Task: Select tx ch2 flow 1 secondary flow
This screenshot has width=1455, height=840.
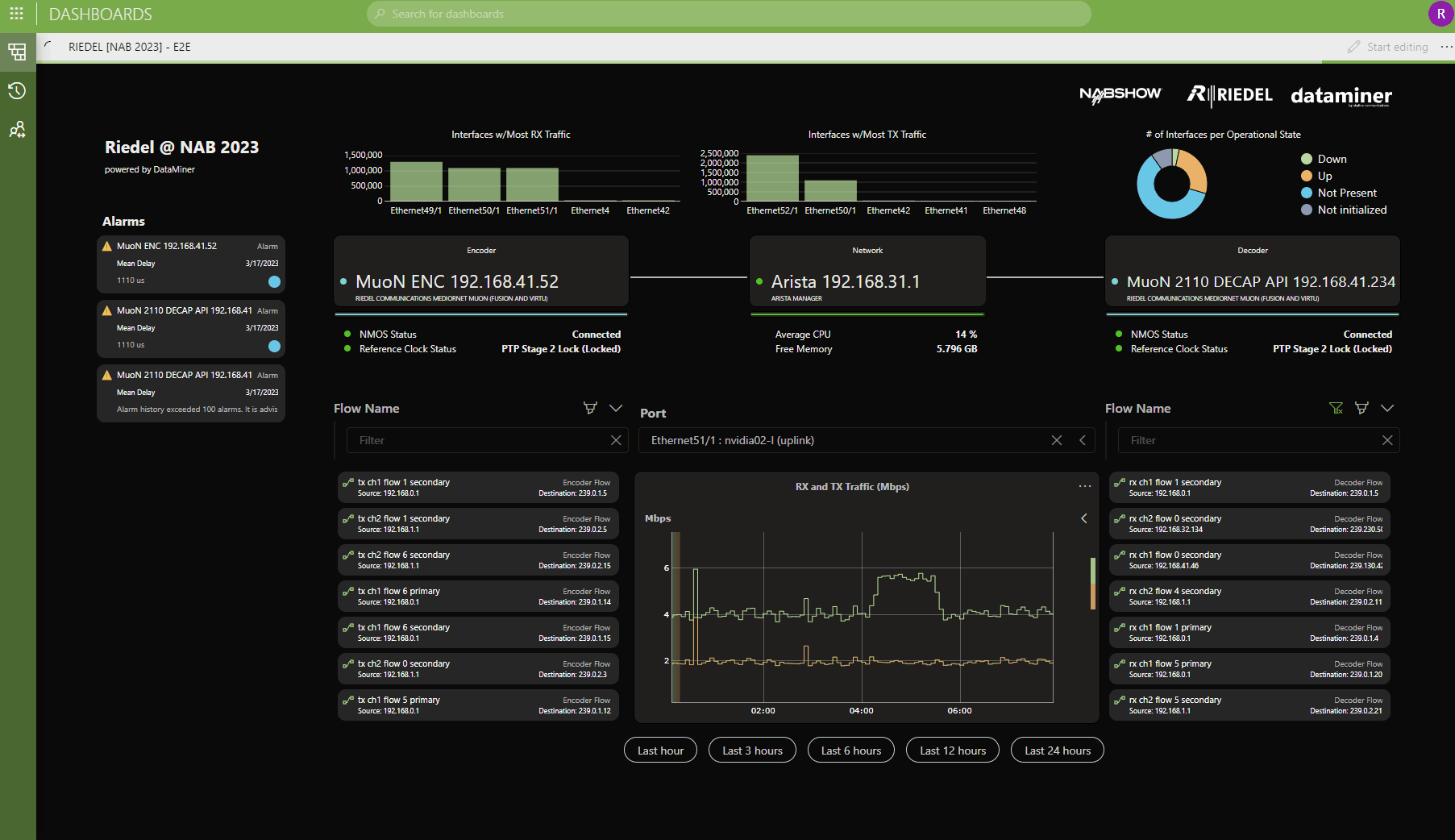Action: click(x=478, y=523)
